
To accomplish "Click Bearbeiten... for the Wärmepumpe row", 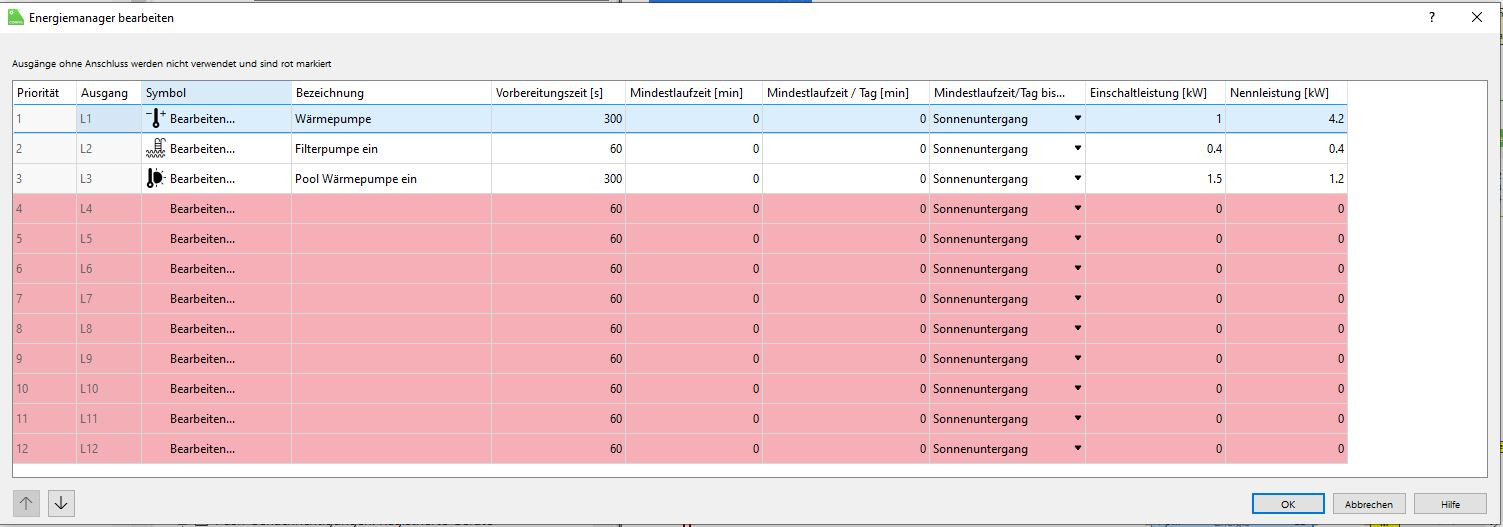I will coord(203,119).
